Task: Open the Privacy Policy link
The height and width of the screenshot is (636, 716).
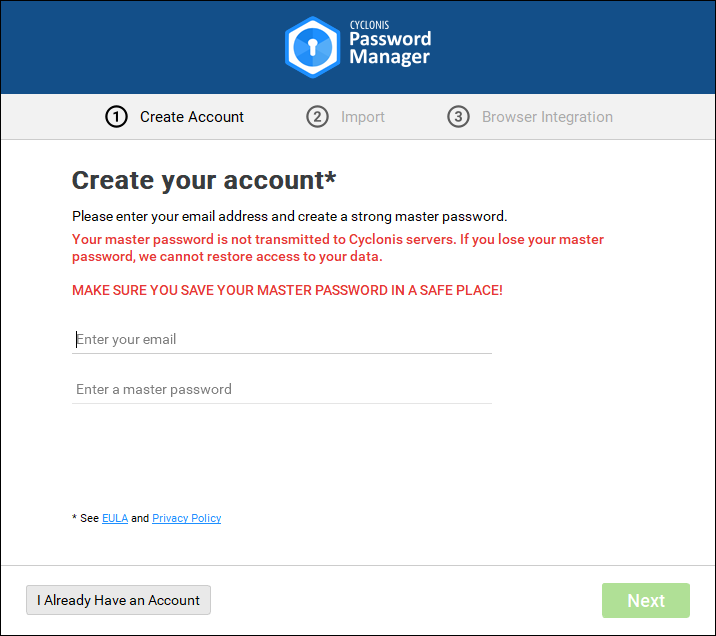Action: click(187, 519)
